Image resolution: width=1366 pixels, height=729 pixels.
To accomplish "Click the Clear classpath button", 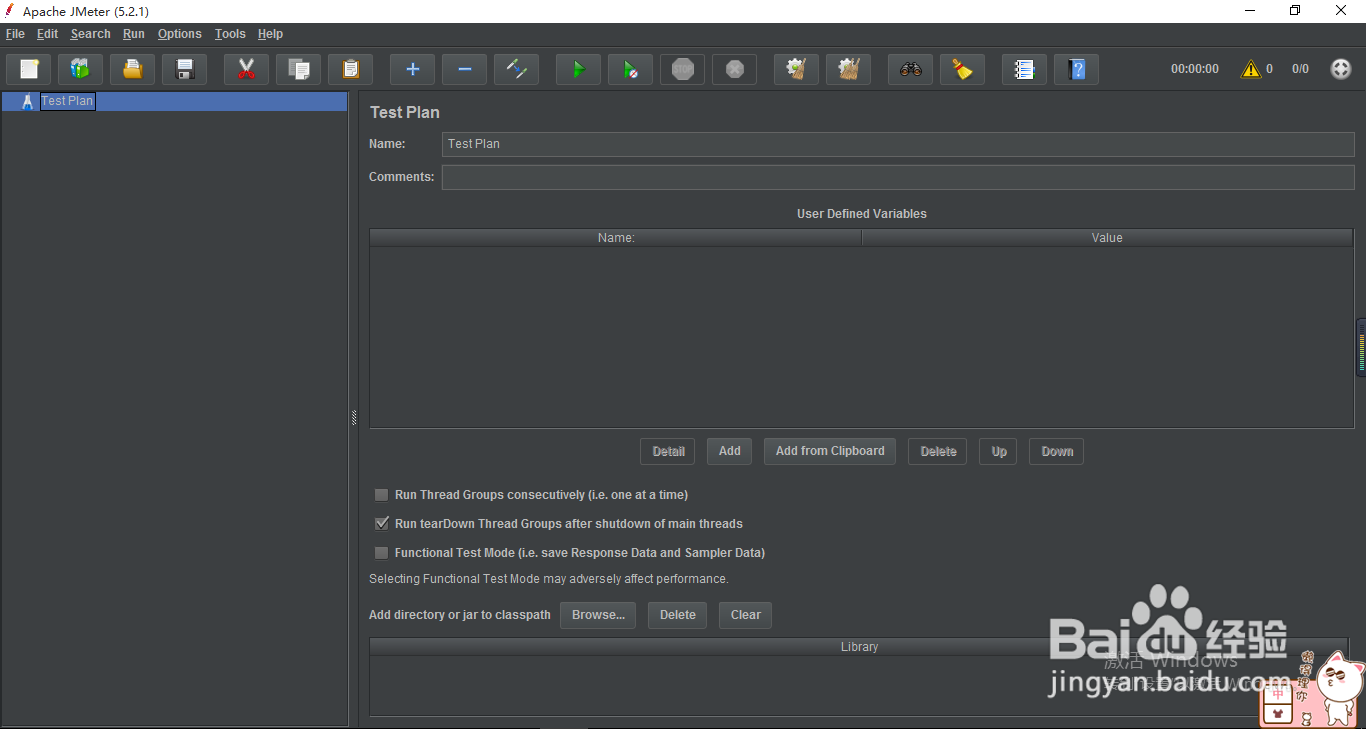I will (x=745, y=615).
